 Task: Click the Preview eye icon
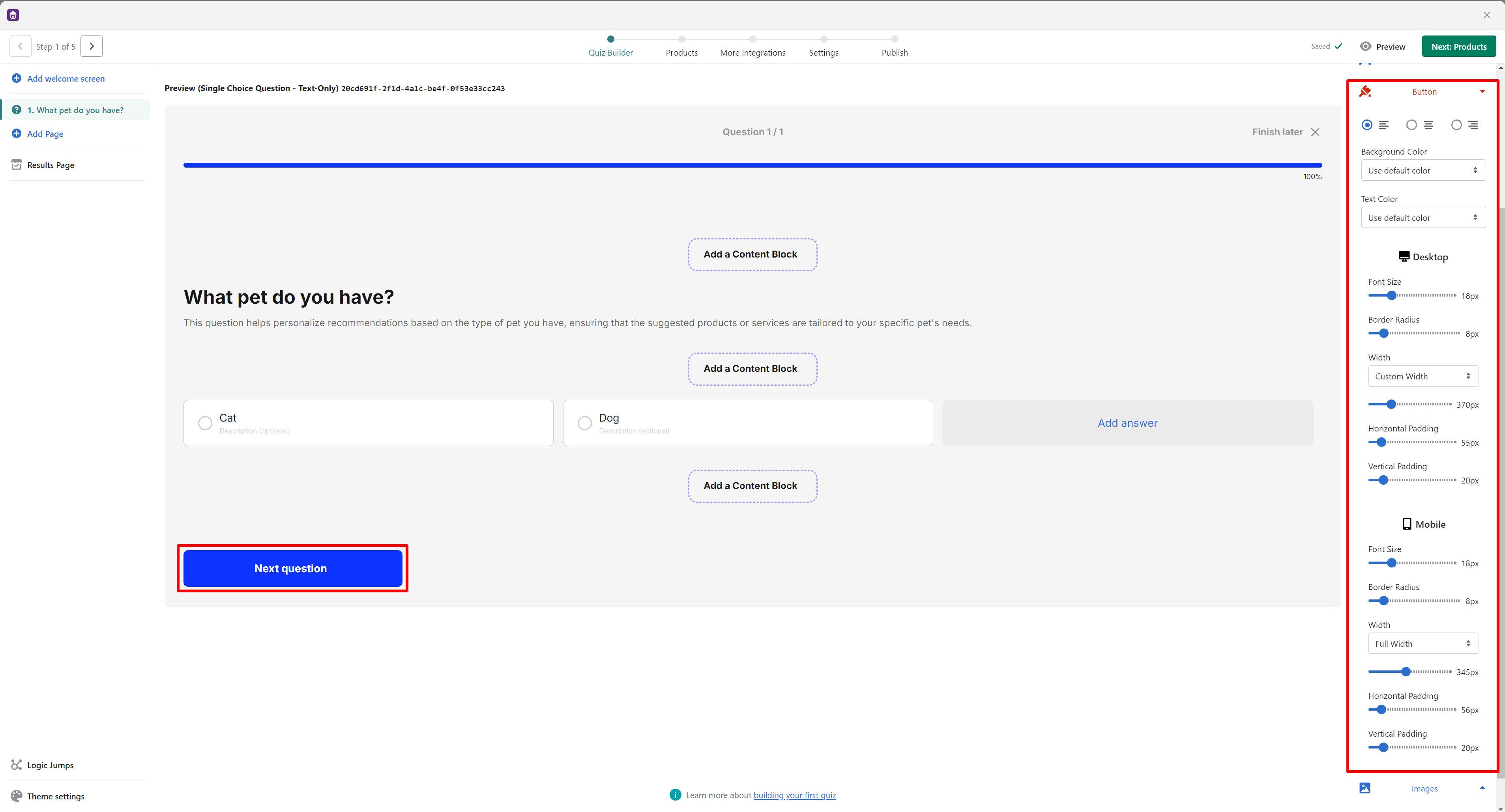coord(1365,46)
